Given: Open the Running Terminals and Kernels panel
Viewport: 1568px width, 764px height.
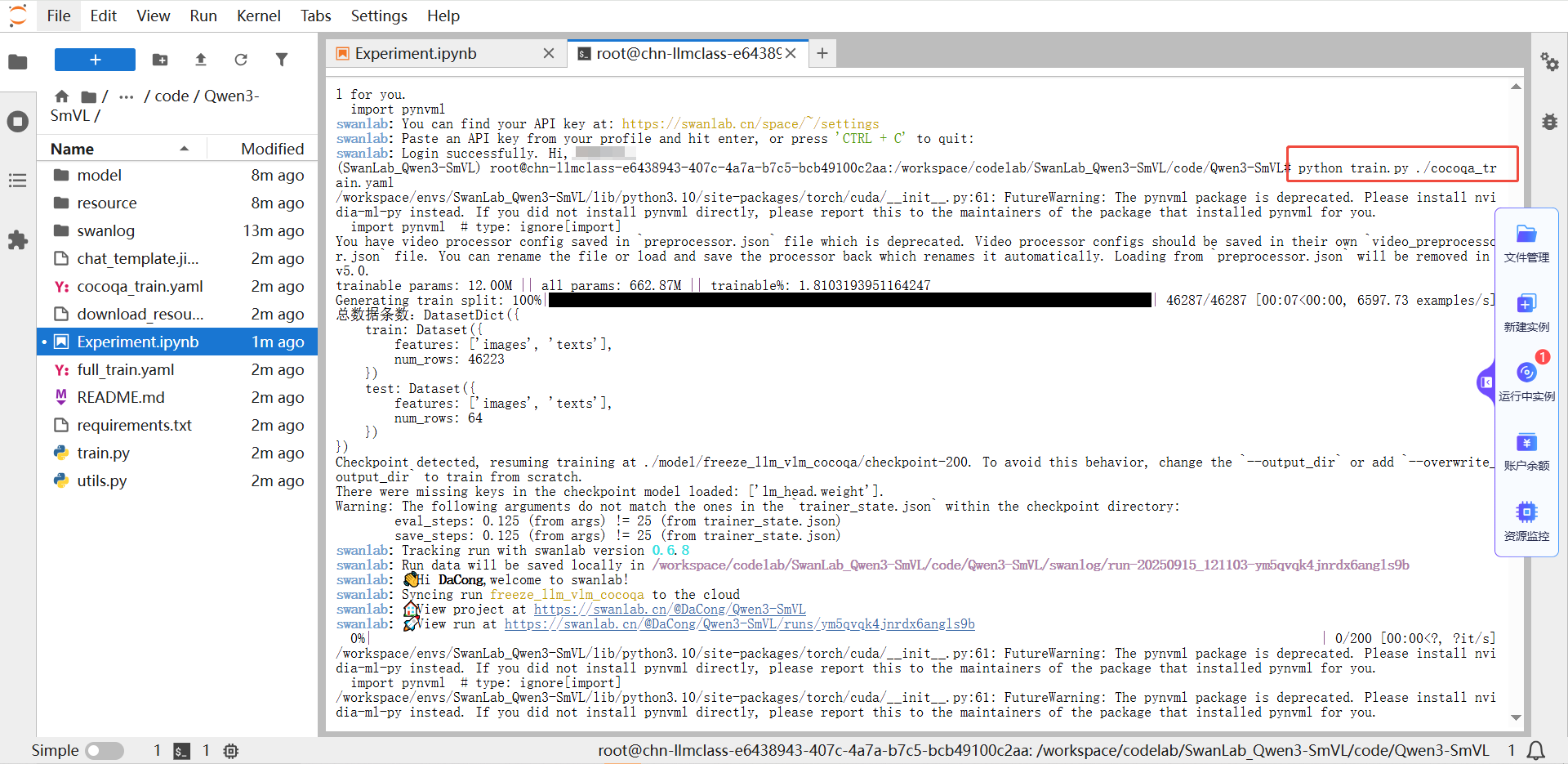Looking at the screenshot, I should point(18,122).
